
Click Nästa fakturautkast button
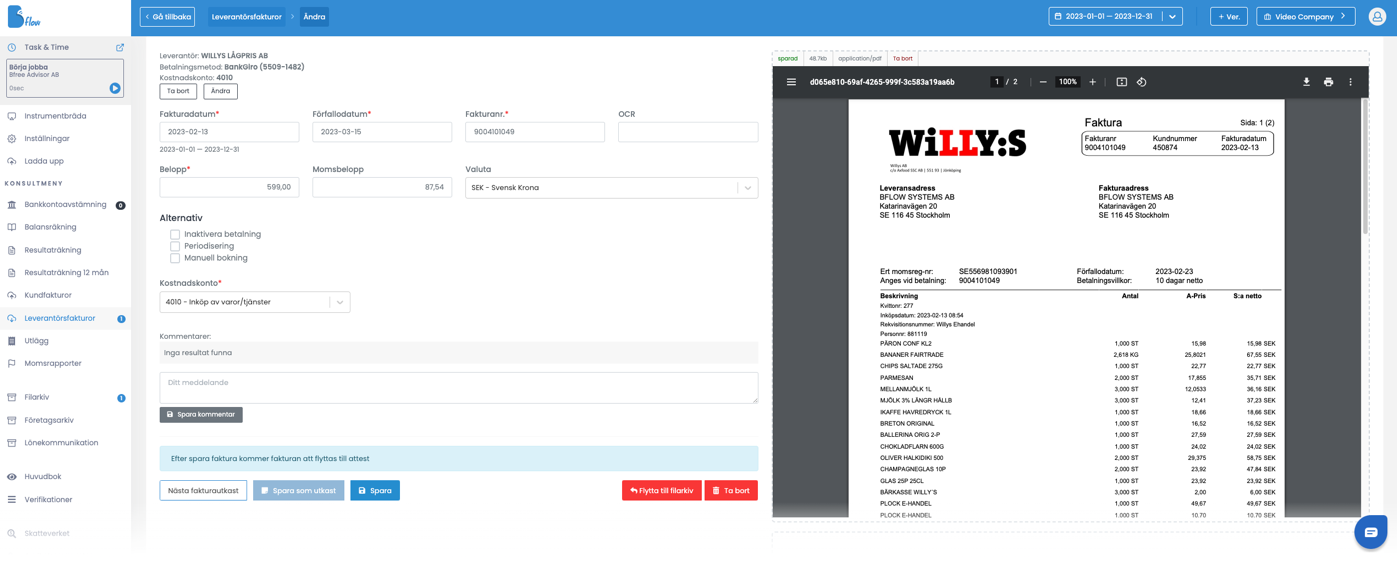pyautogui.click(x=203, y=491)
